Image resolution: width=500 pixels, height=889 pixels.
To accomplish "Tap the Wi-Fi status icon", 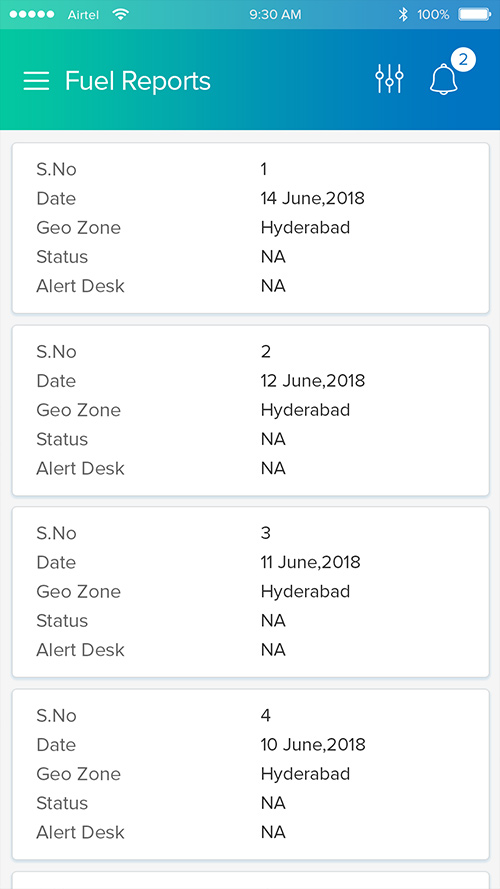I will coord(120,14).
